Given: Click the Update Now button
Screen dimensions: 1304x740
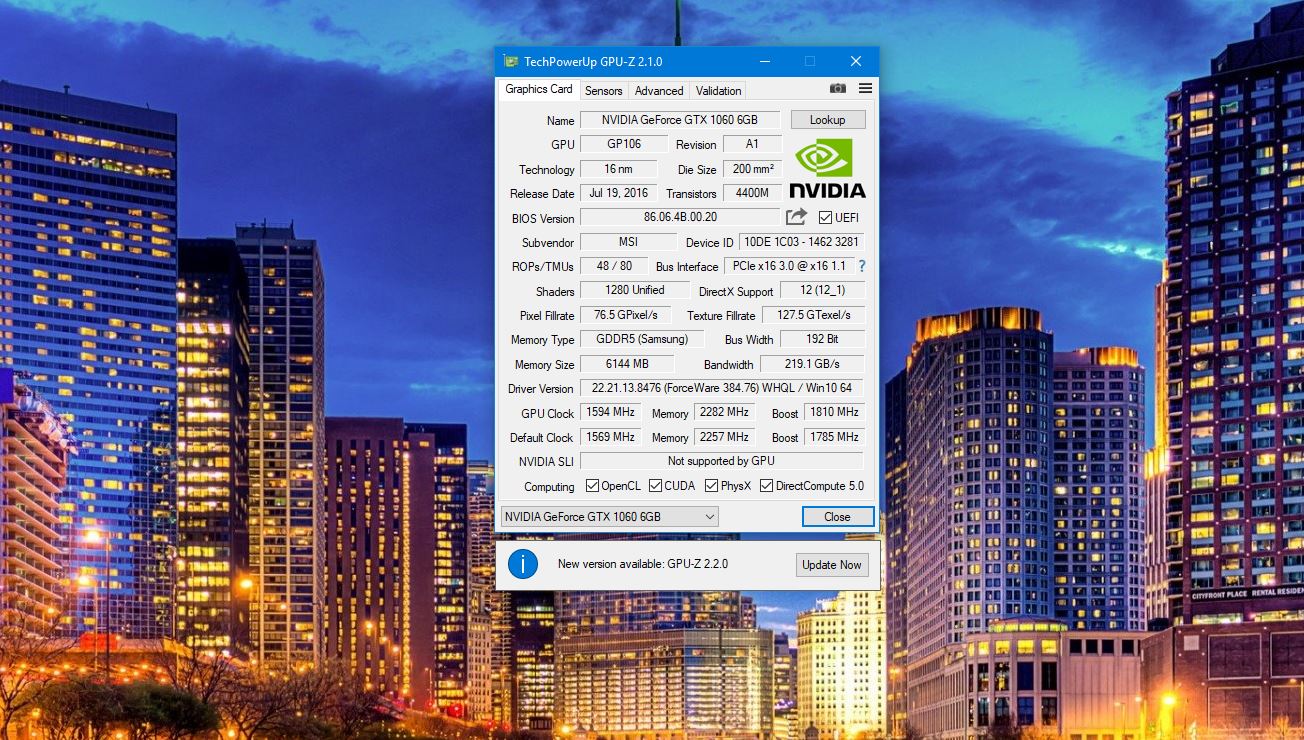Looking at the screenshot, I should pyautogui.click(x=832, y=565).
